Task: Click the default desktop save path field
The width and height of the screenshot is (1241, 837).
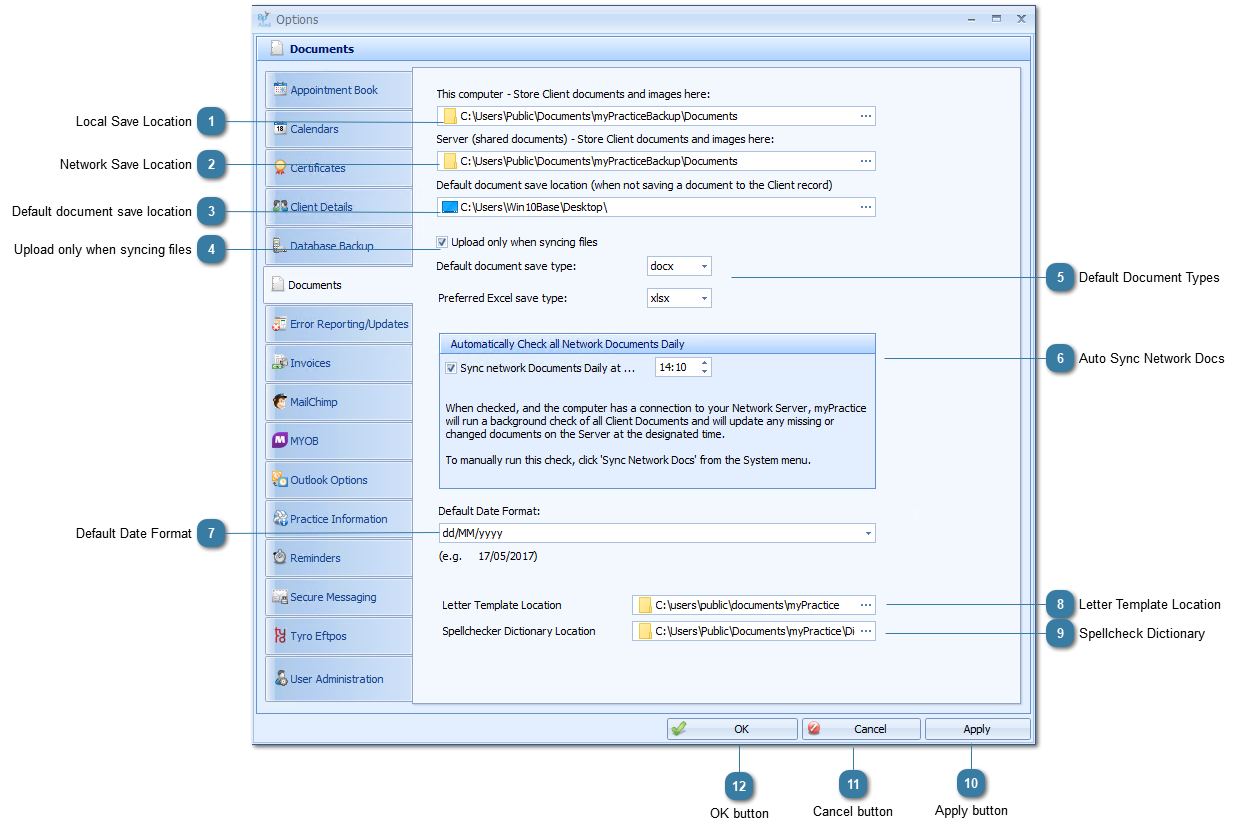Action: 656,207
